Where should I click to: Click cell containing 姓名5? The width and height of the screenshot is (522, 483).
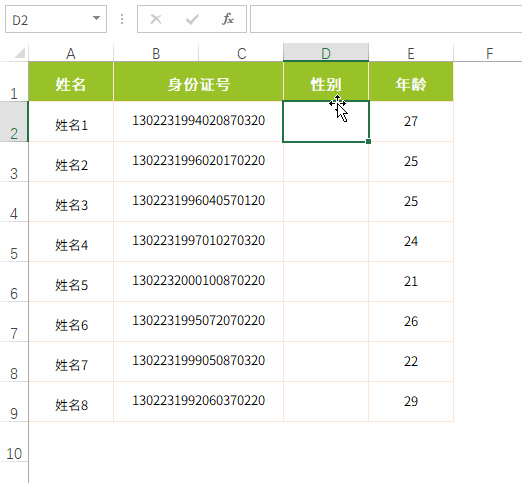[71, 282]
